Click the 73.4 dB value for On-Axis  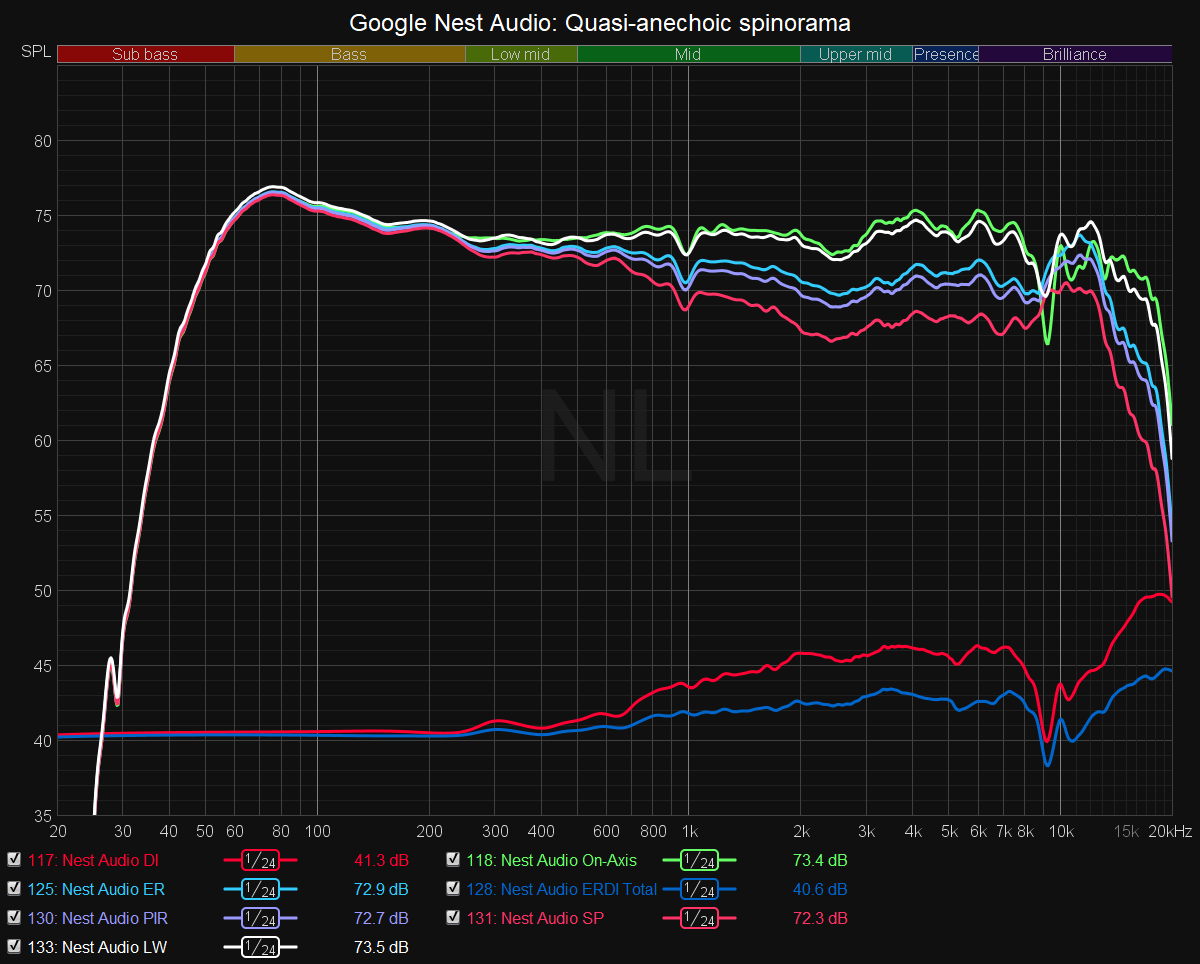pos(820,860)
